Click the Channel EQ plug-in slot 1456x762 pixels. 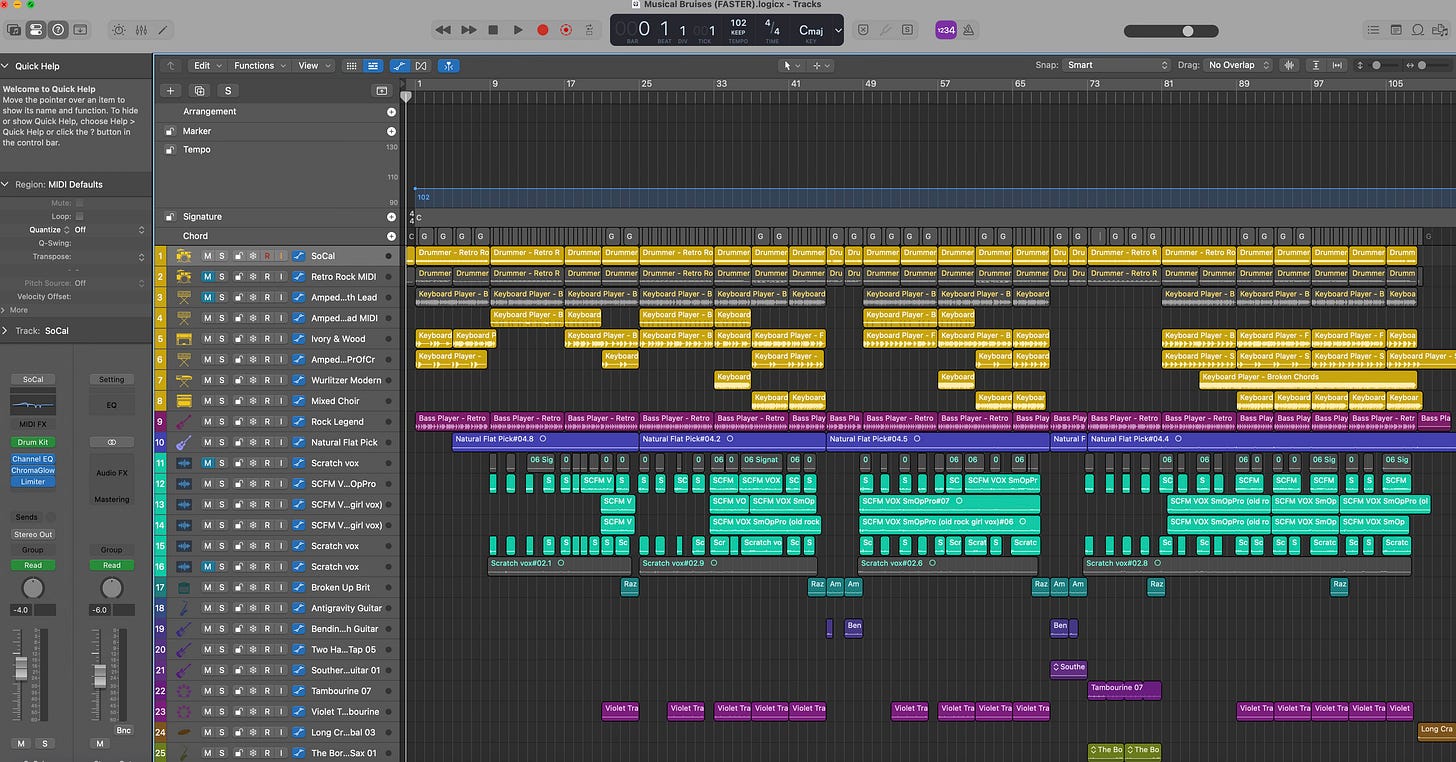(x=33, y=459)
